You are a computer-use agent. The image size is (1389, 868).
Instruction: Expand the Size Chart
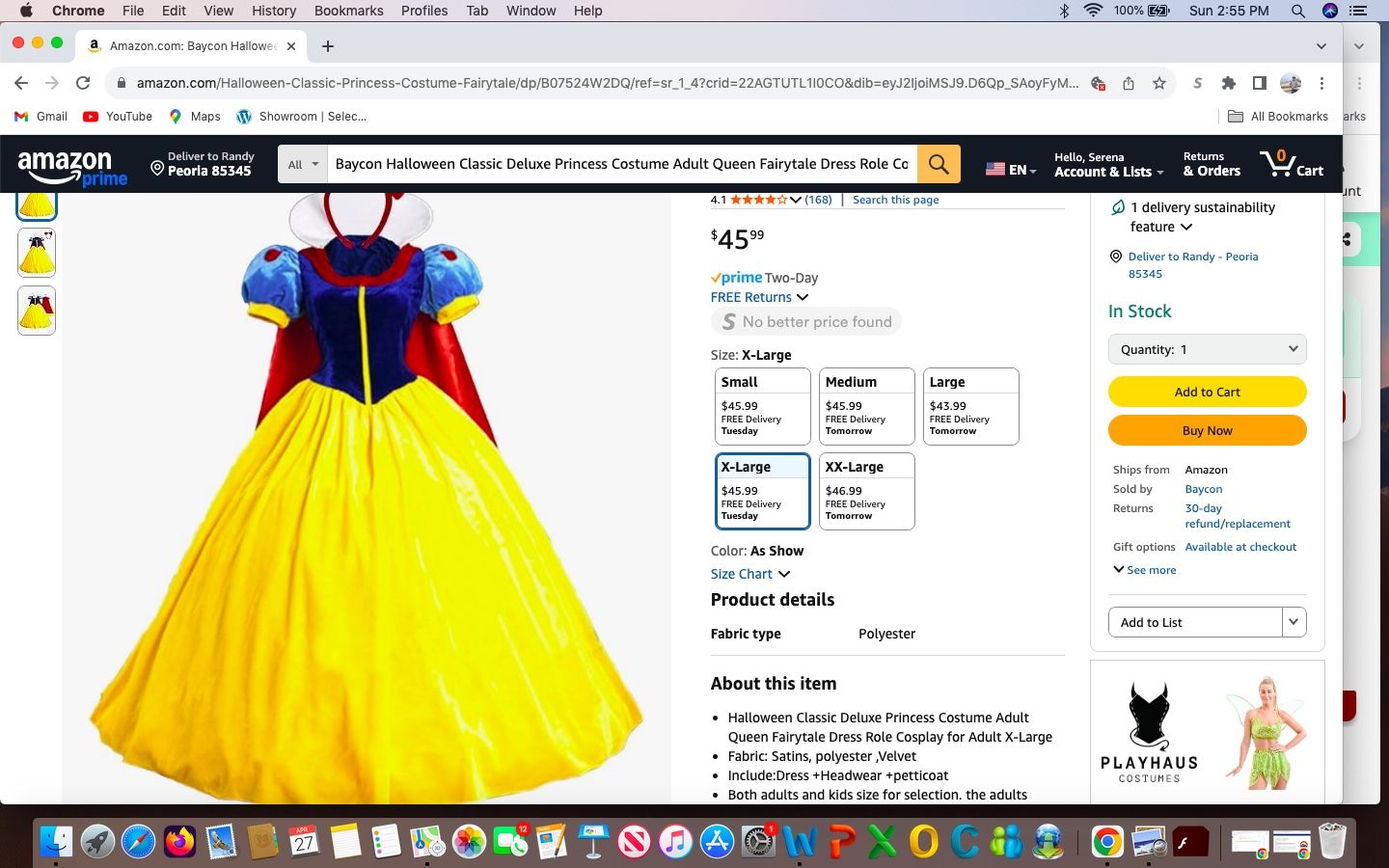750,574
